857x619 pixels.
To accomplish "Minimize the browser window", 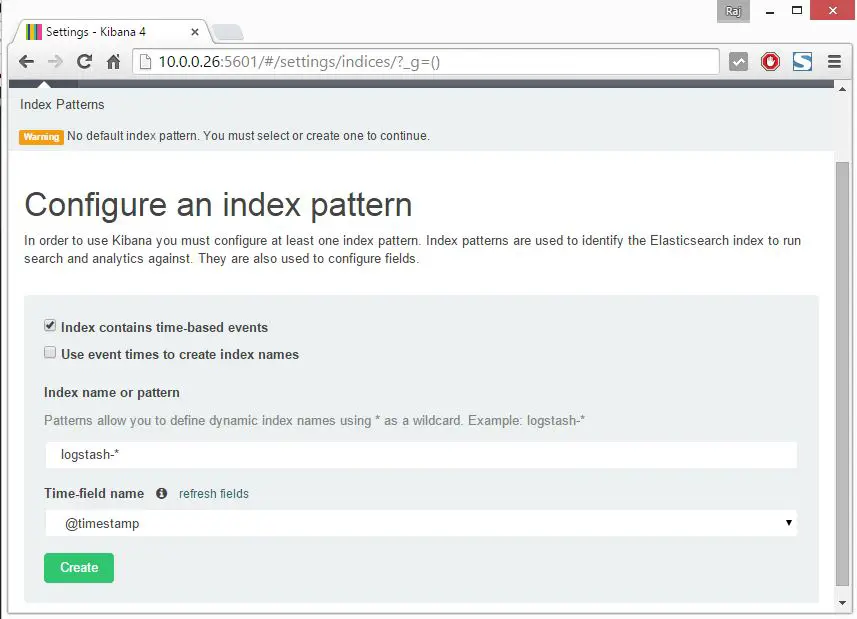I will [770, 11].
